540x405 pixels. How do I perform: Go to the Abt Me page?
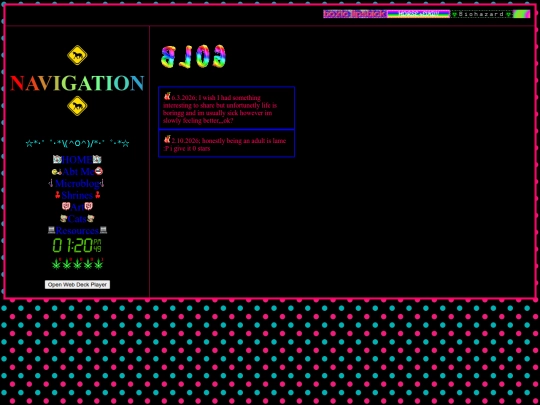point(78,172)
